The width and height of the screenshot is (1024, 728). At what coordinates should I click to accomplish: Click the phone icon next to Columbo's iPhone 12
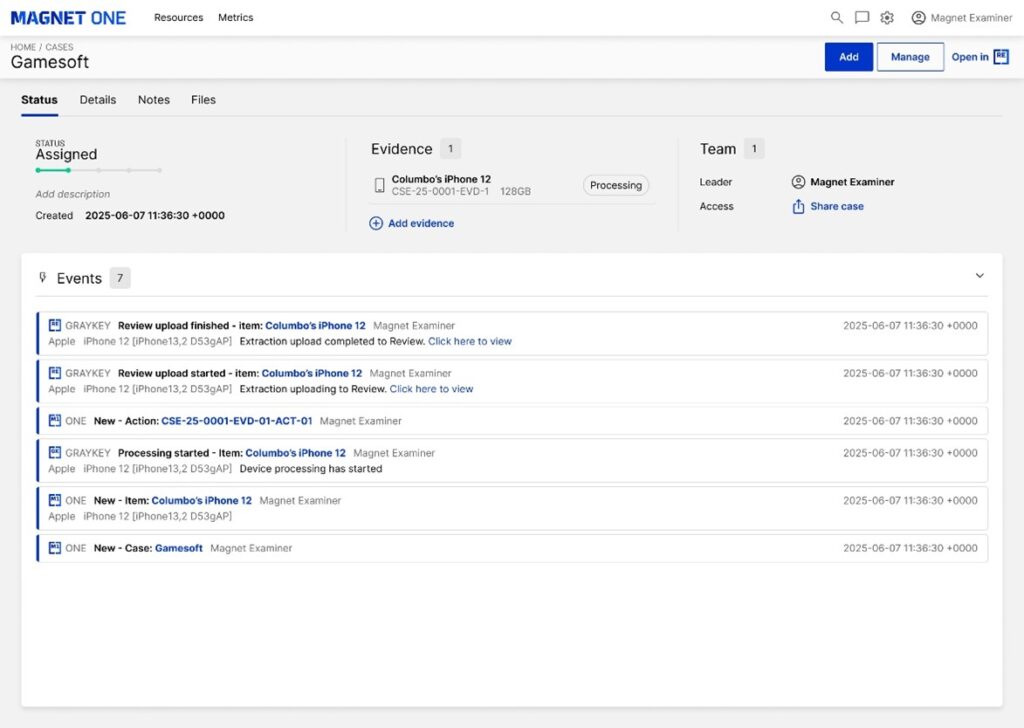[x=381, y=185]
